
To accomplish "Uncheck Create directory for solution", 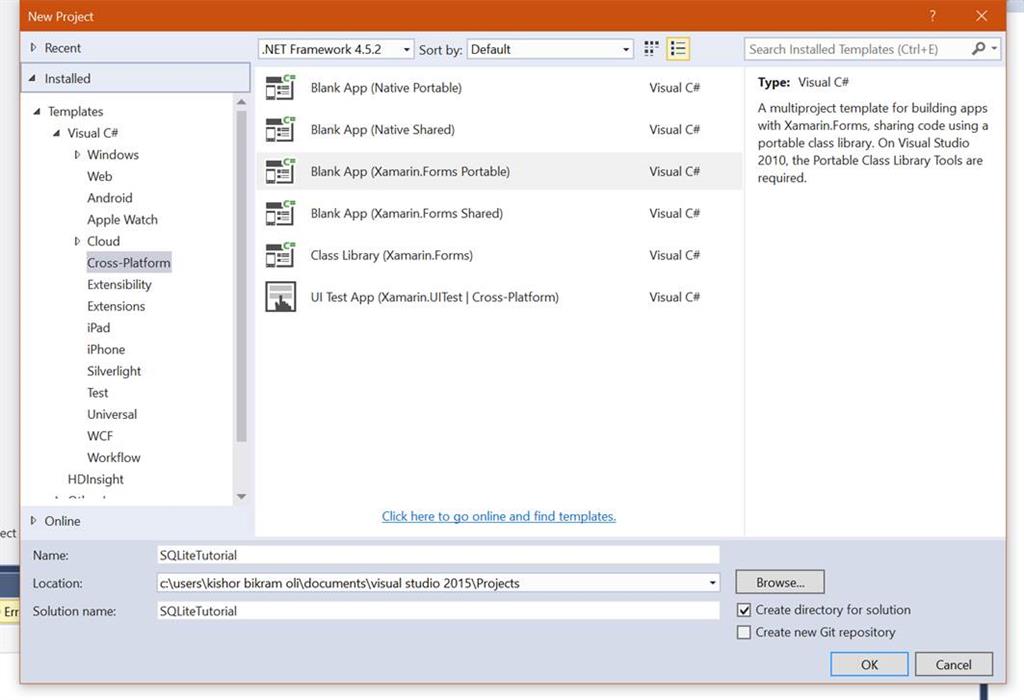I will (744, 610).
